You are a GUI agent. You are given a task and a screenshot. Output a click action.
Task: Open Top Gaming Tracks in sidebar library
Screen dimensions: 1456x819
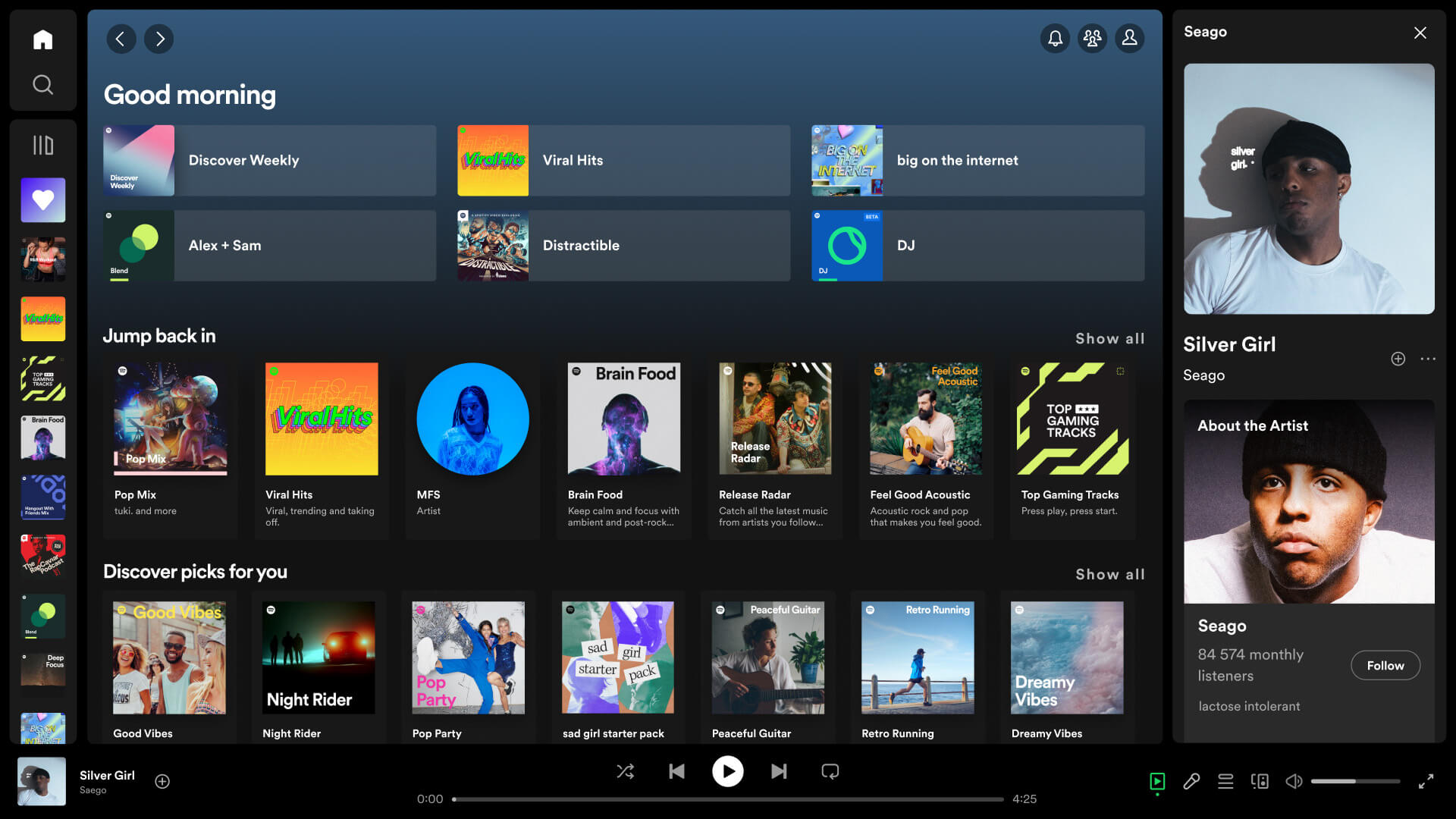(43, 378)
